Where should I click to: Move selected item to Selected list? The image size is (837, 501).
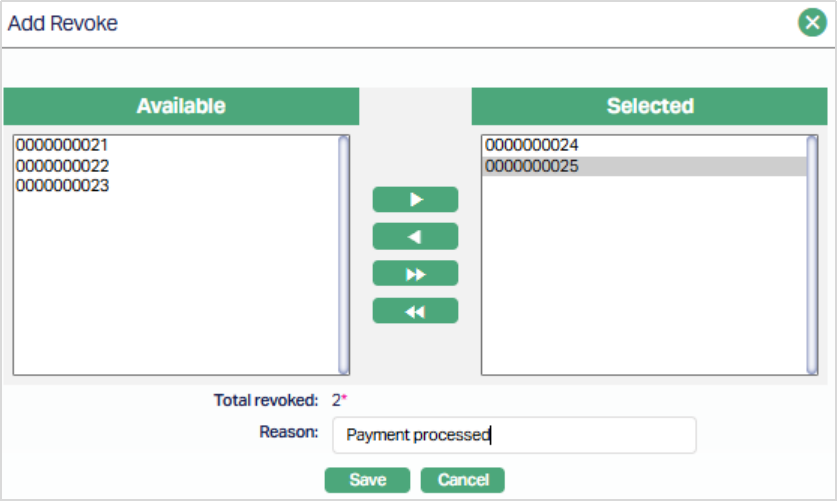(x=415, y=199)
